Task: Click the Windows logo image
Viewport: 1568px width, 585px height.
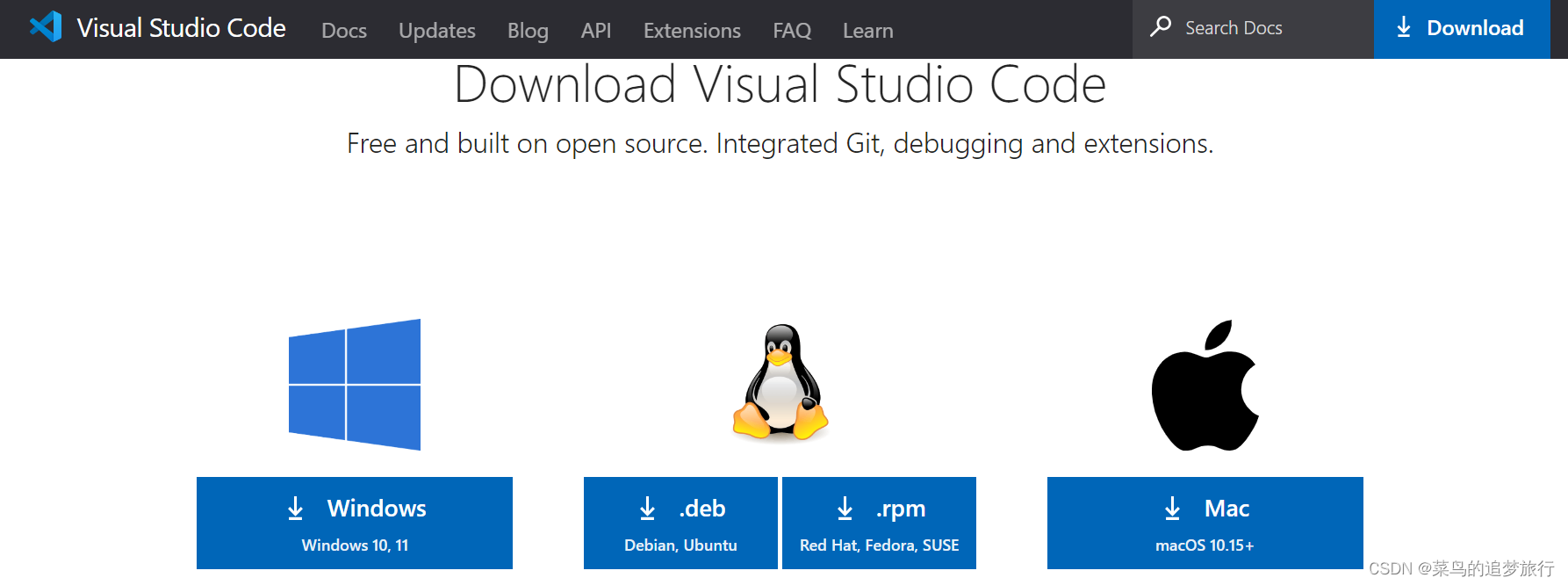Action: [x=355, y=385]
